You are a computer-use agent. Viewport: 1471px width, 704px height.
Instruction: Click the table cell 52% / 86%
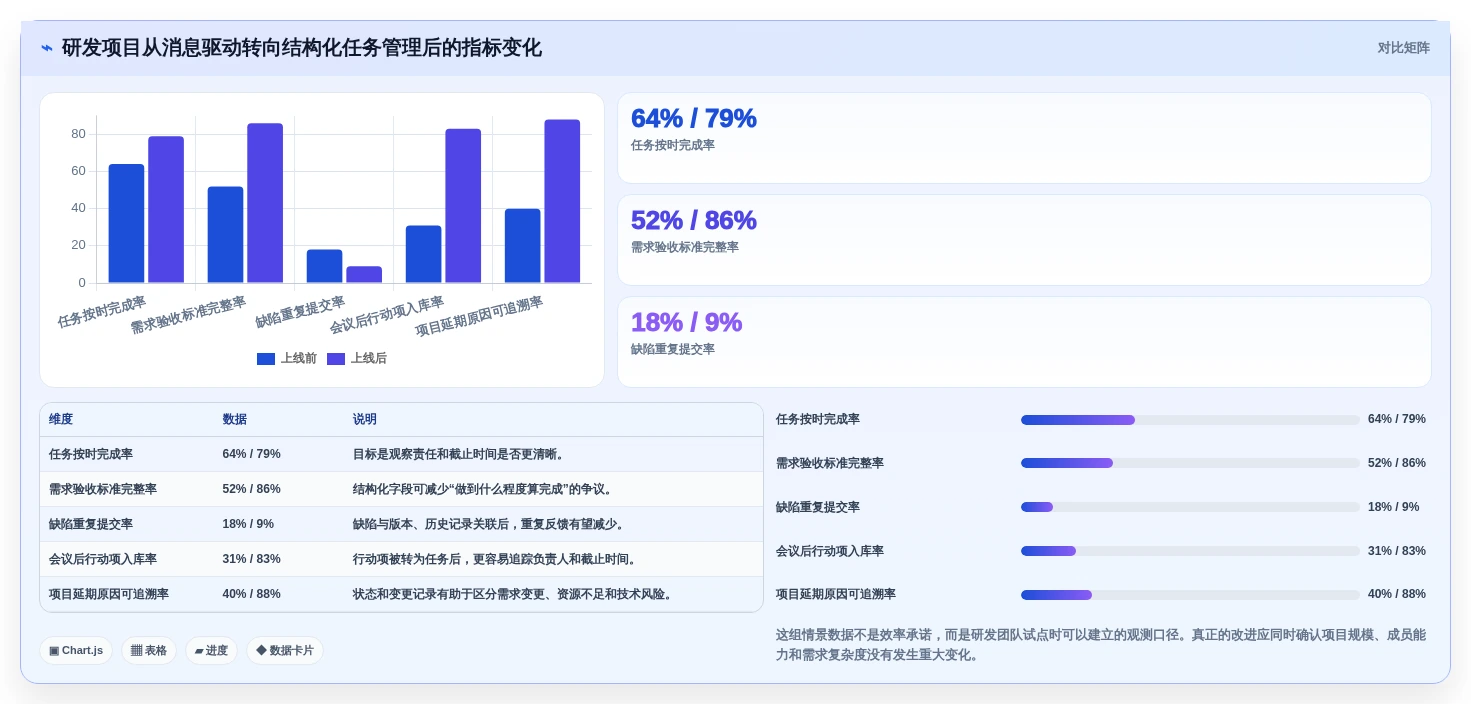tap(252, 489)
